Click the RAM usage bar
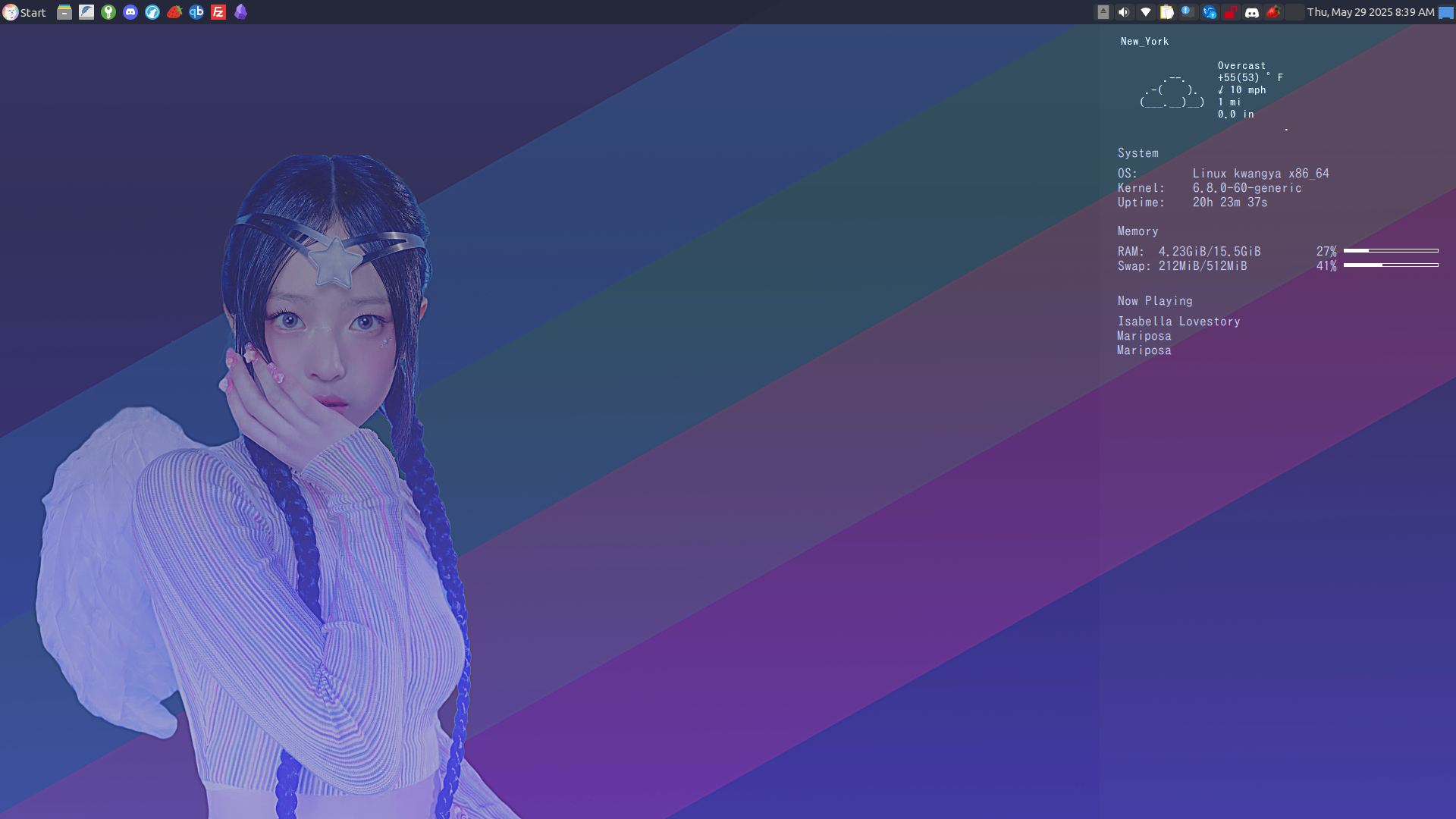This screenshot has height=819, width=1456. [1391, 250]
